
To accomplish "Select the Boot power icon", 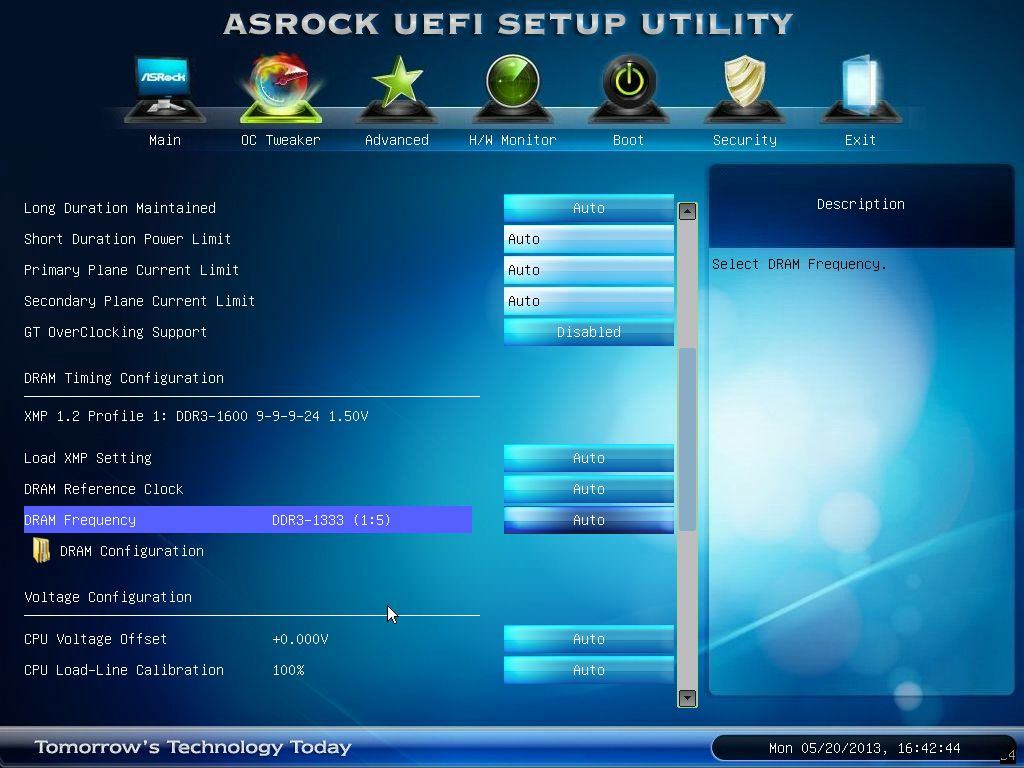I will point(628,89).
